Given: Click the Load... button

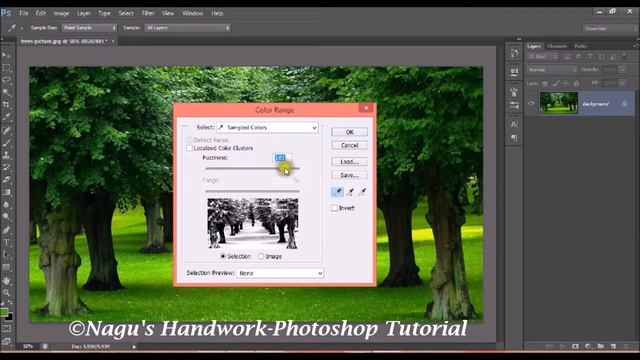Looking at the screenshot, I should point(349,162).
